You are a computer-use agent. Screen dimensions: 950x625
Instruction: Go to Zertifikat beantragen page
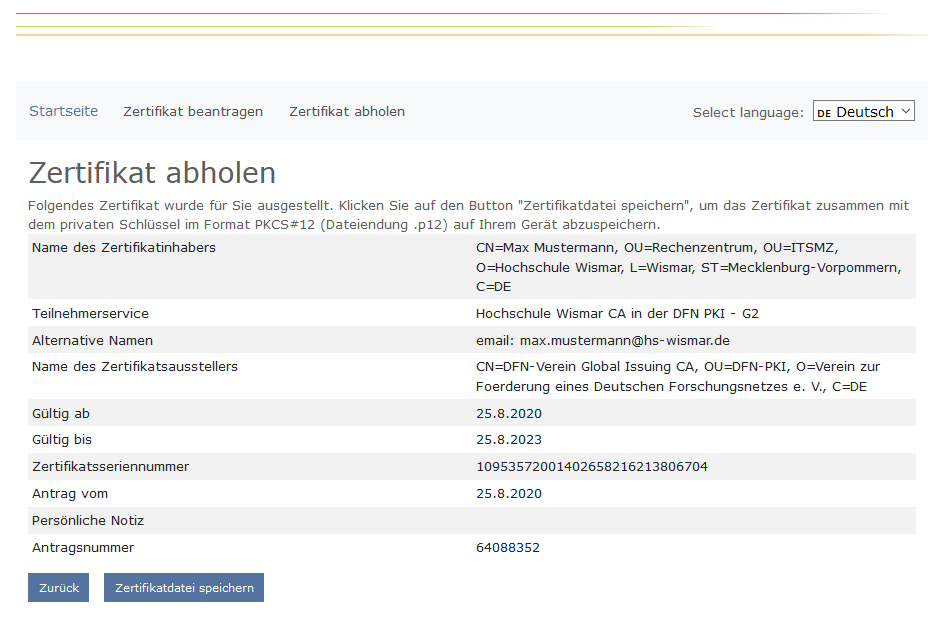[193, 111]
